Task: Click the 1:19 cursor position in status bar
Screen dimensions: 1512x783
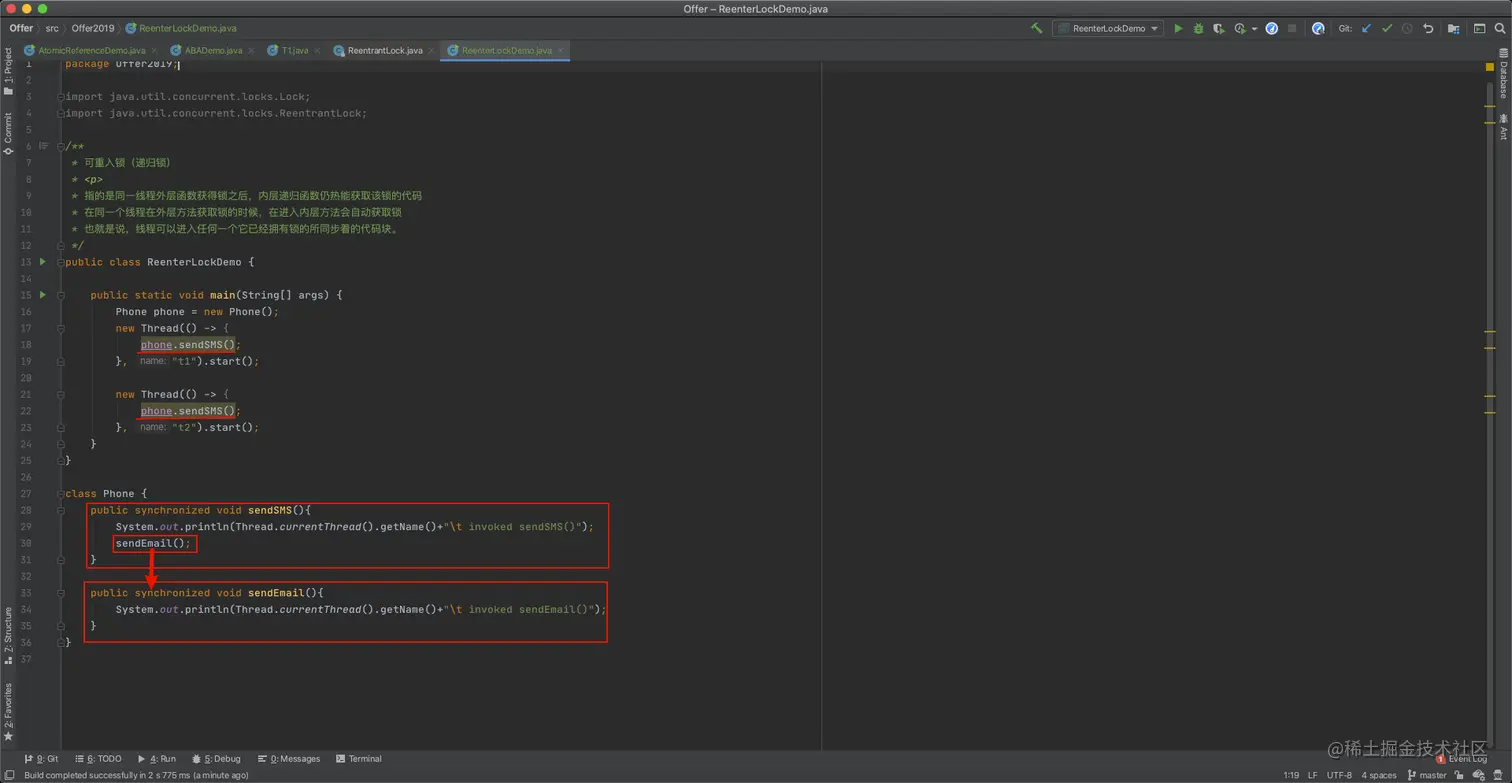Action: point(1290,775)
